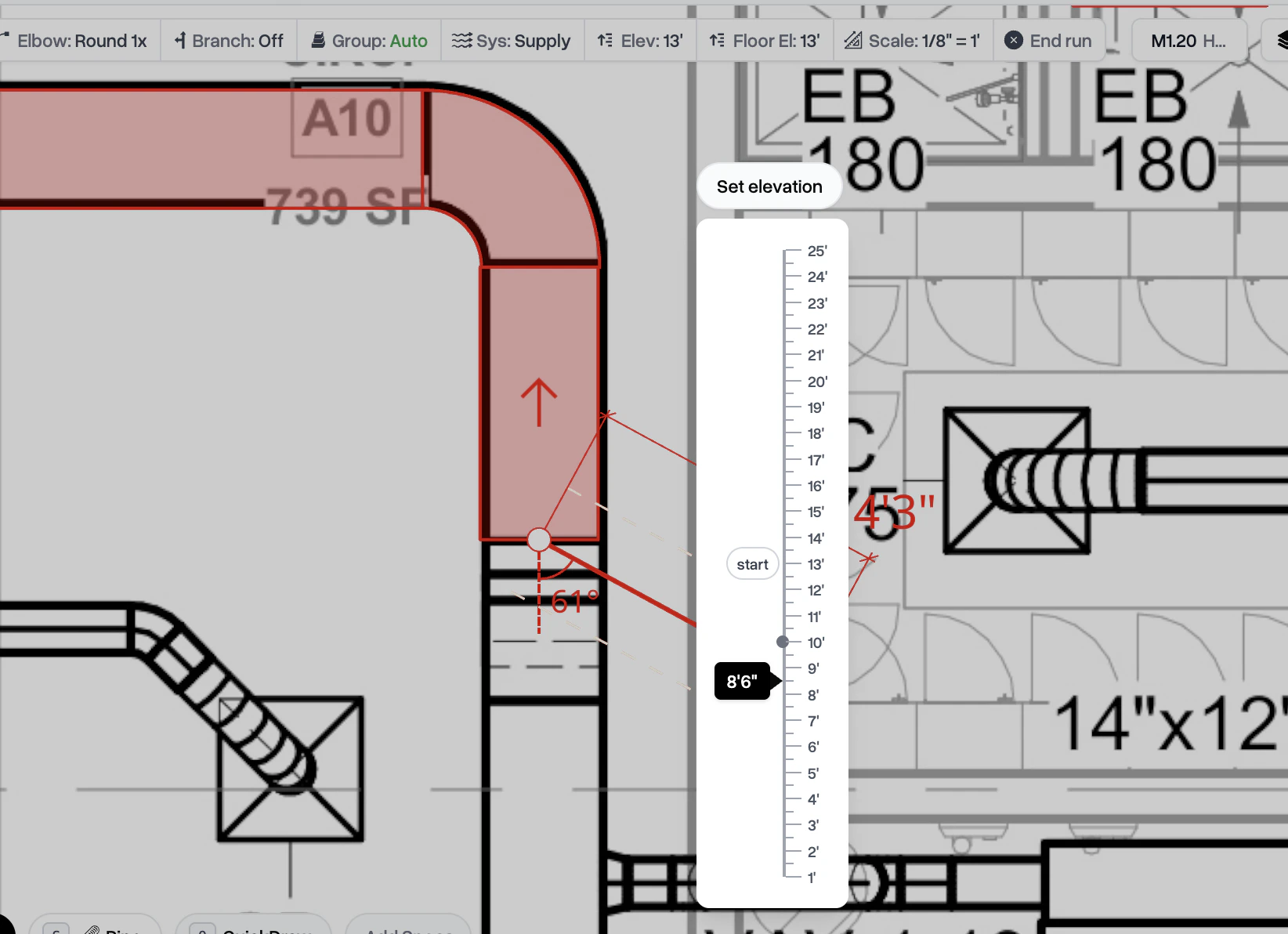This screenshot has width=1288, height=934.
Task: Set elevation to 18' on the ruler
Action: coord(816,433)
